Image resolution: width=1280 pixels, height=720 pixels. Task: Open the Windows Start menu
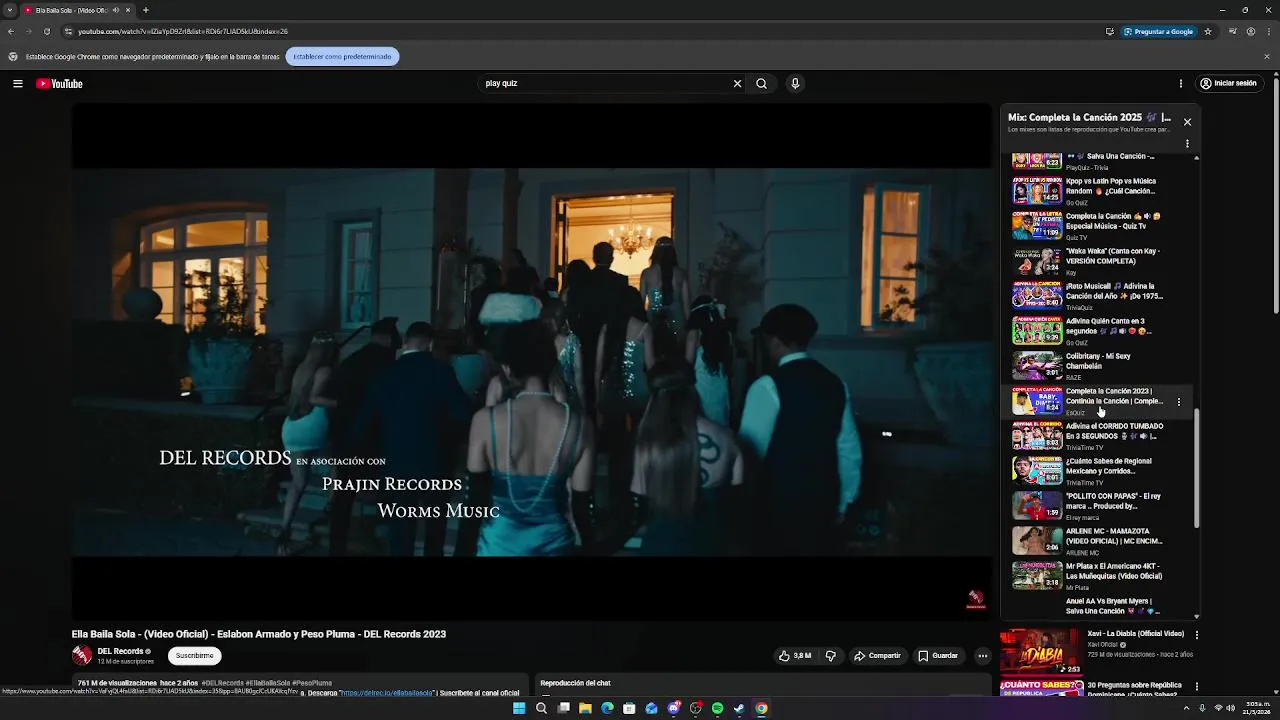pyautogui.click(x=519, y=708)
